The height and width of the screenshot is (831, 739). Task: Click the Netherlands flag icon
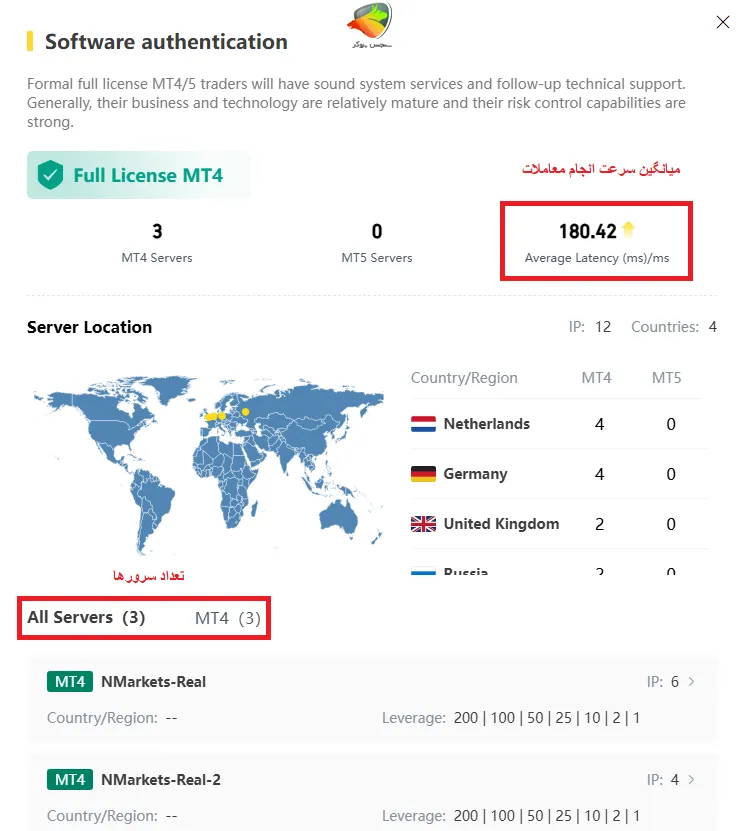point(423,424)
